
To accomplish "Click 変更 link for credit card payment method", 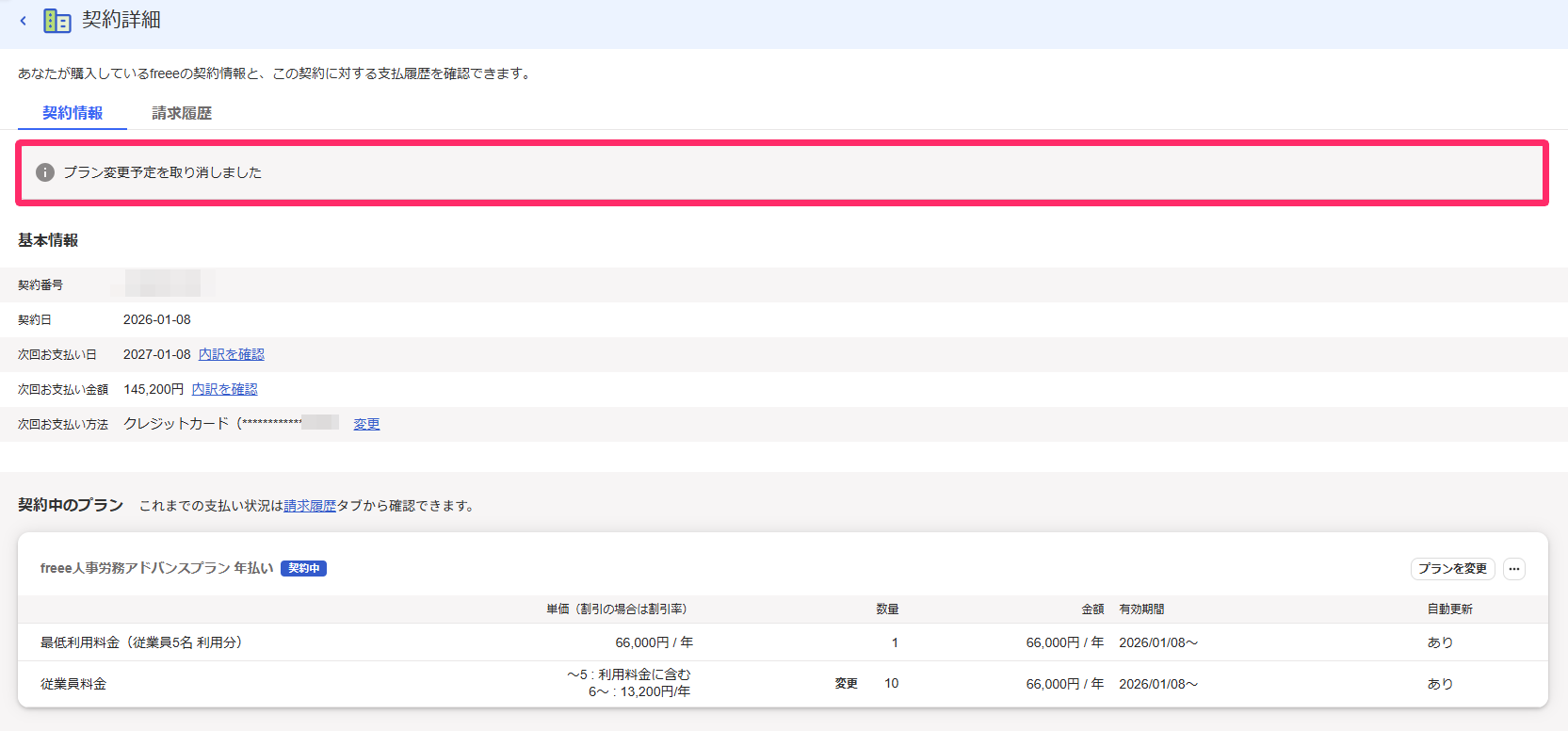I will 366,424.
